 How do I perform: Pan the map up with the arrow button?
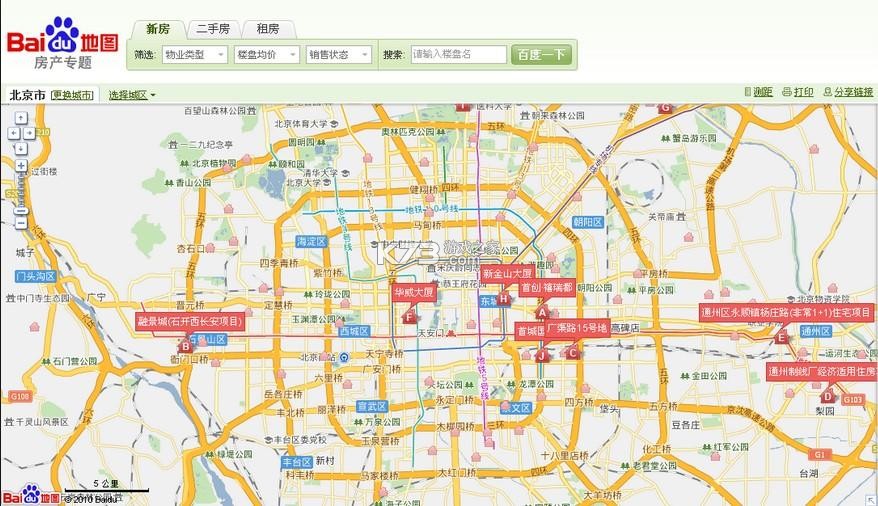[x=21, y=118]
